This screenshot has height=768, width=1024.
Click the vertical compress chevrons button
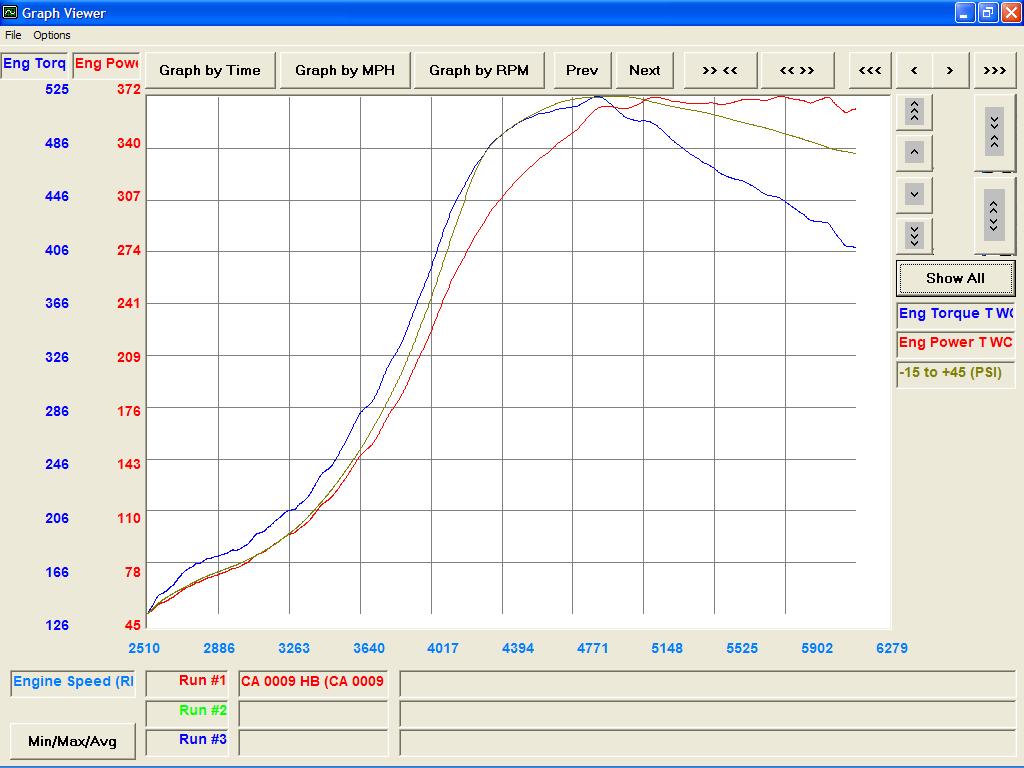click(994, 132)
